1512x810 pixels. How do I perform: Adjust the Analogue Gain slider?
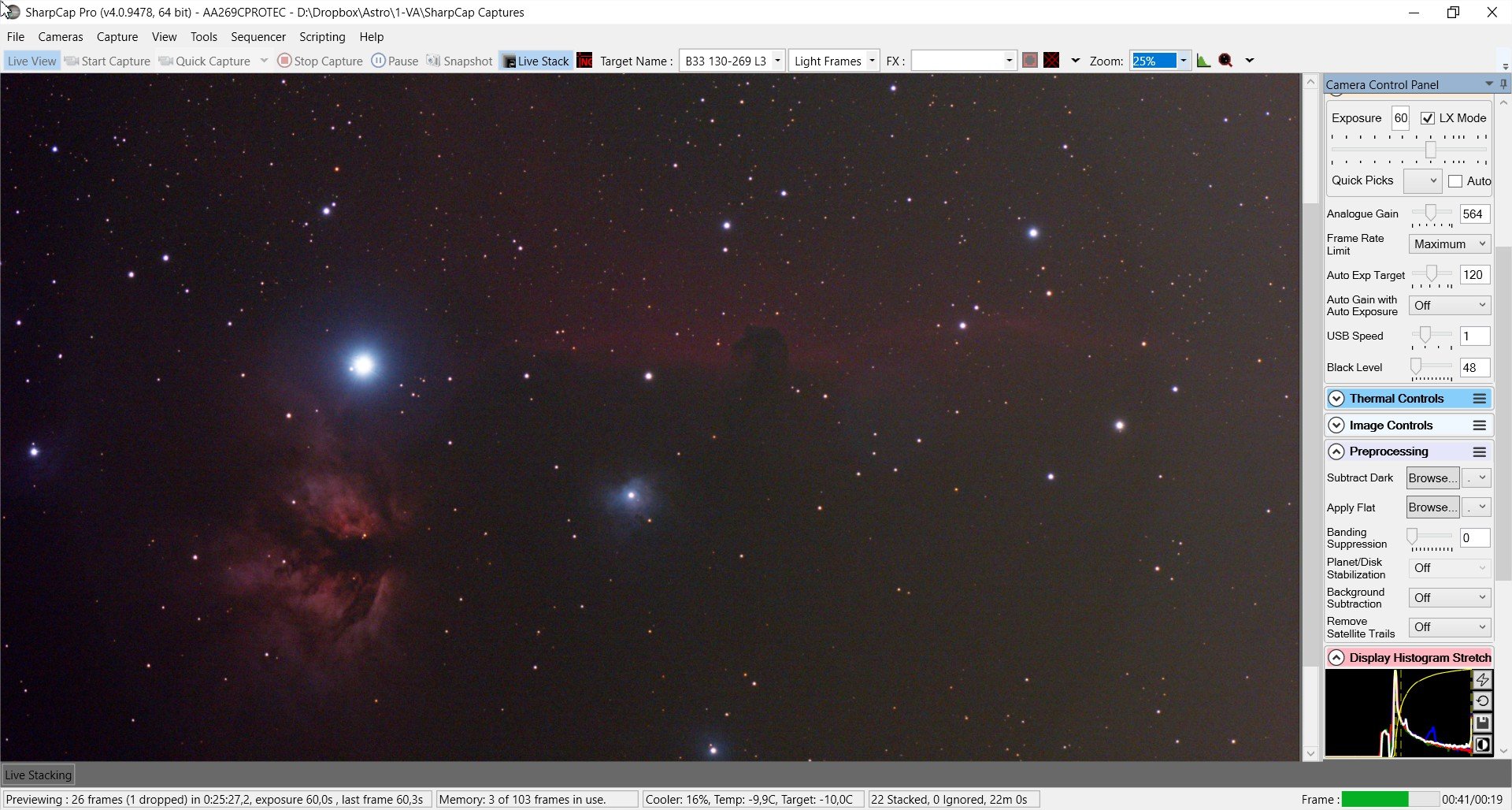1431,213
